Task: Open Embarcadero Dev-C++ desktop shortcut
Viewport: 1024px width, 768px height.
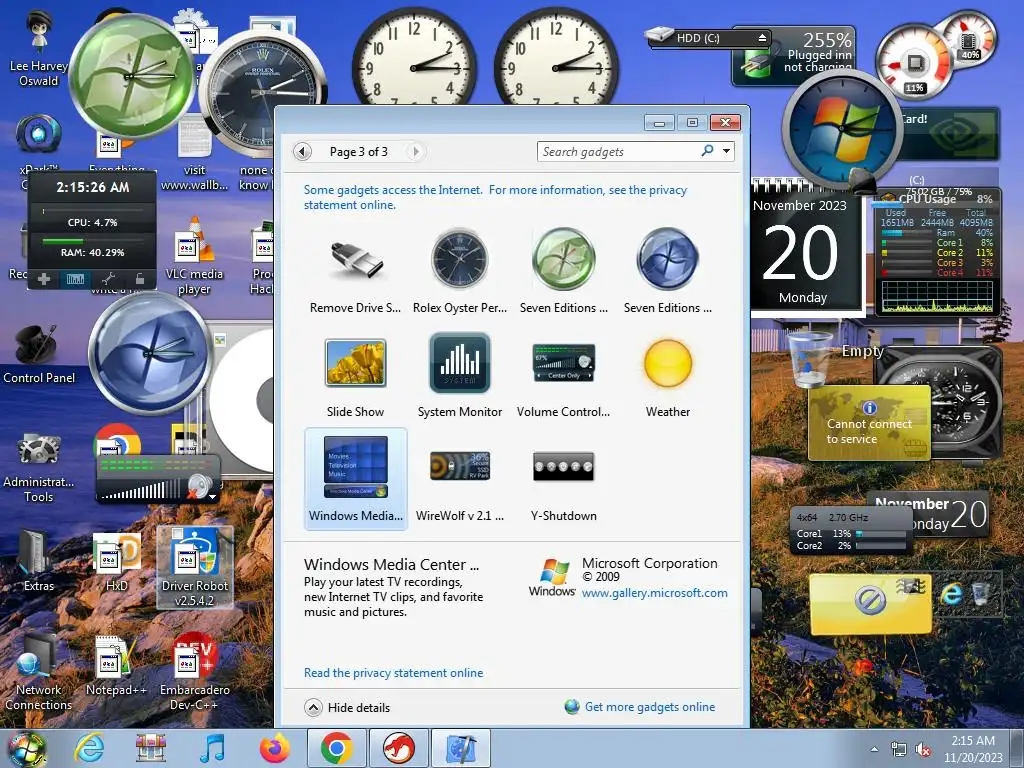Action: 195,673
